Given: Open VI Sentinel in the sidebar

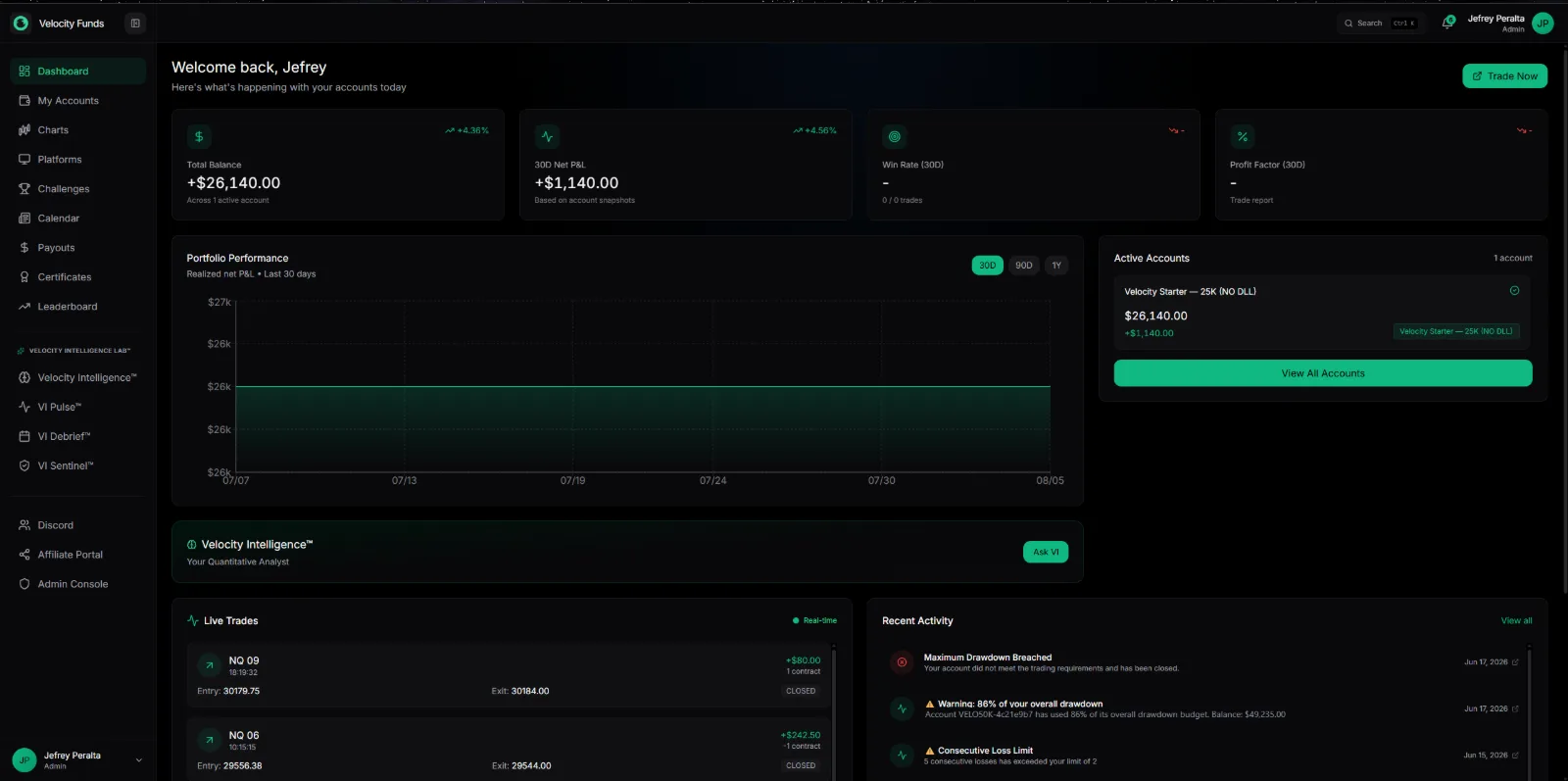Looking at the screenshot, I should [x=77, y=465].
